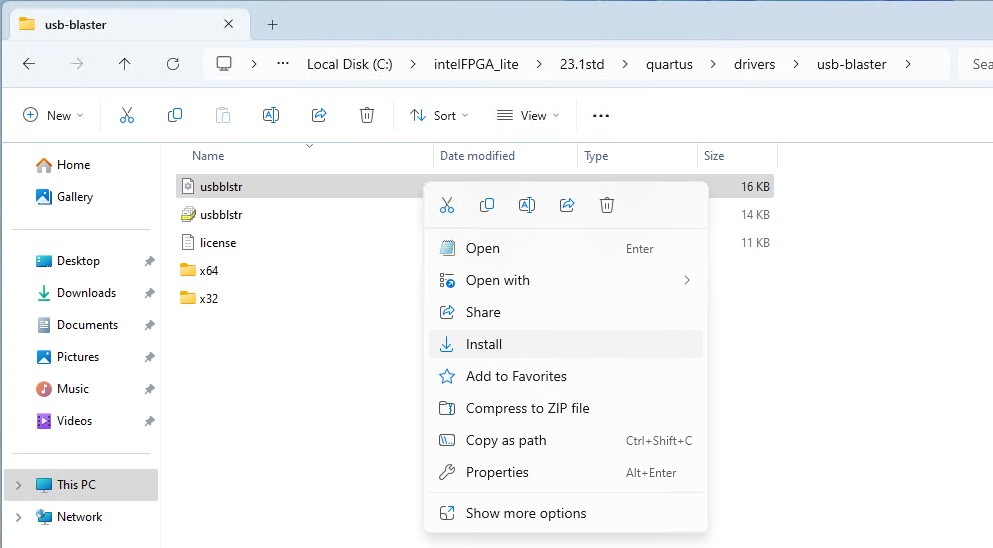Choose Install in the context menu
This screenshot has height=548, width=993.
(566, 344)
